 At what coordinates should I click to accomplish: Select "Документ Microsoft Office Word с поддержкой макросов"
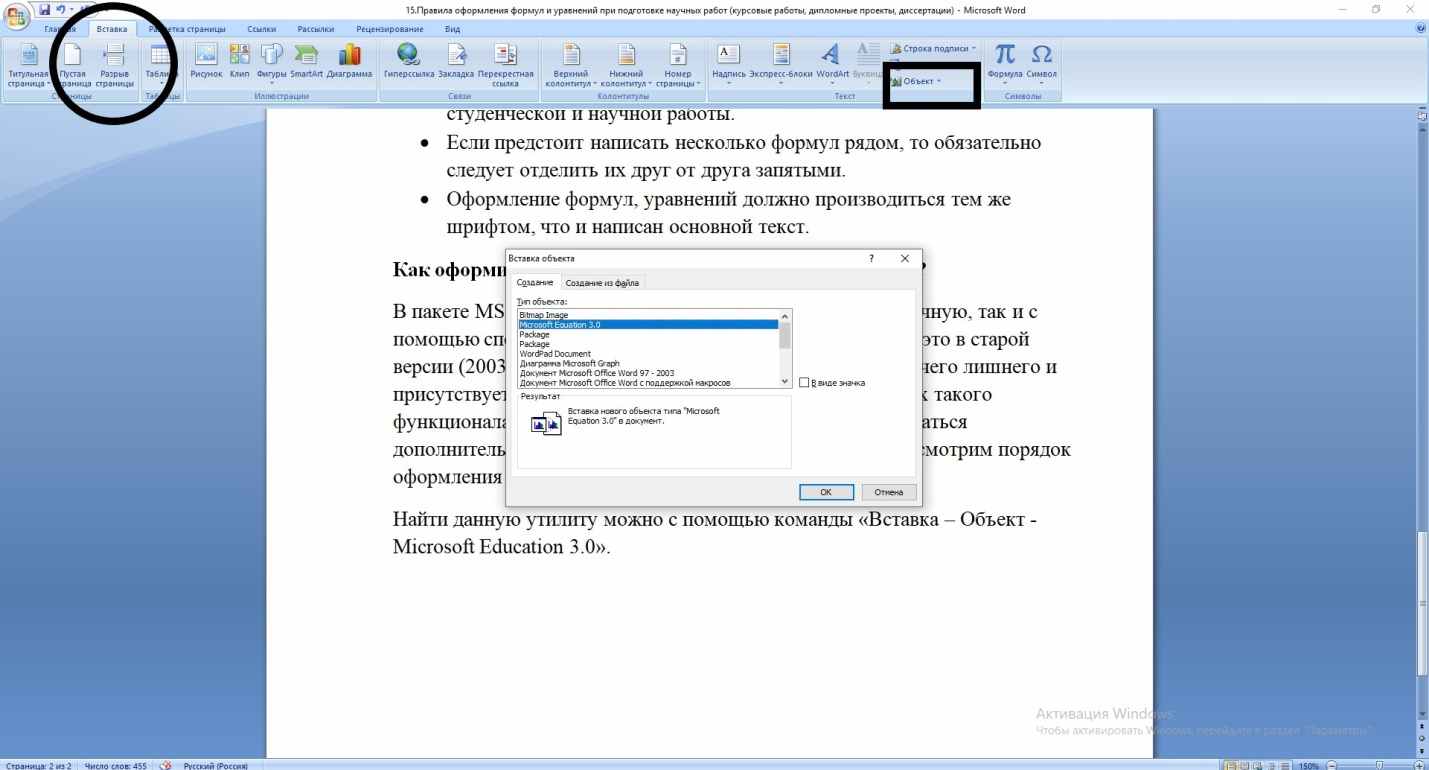click(x=648, y=383)
